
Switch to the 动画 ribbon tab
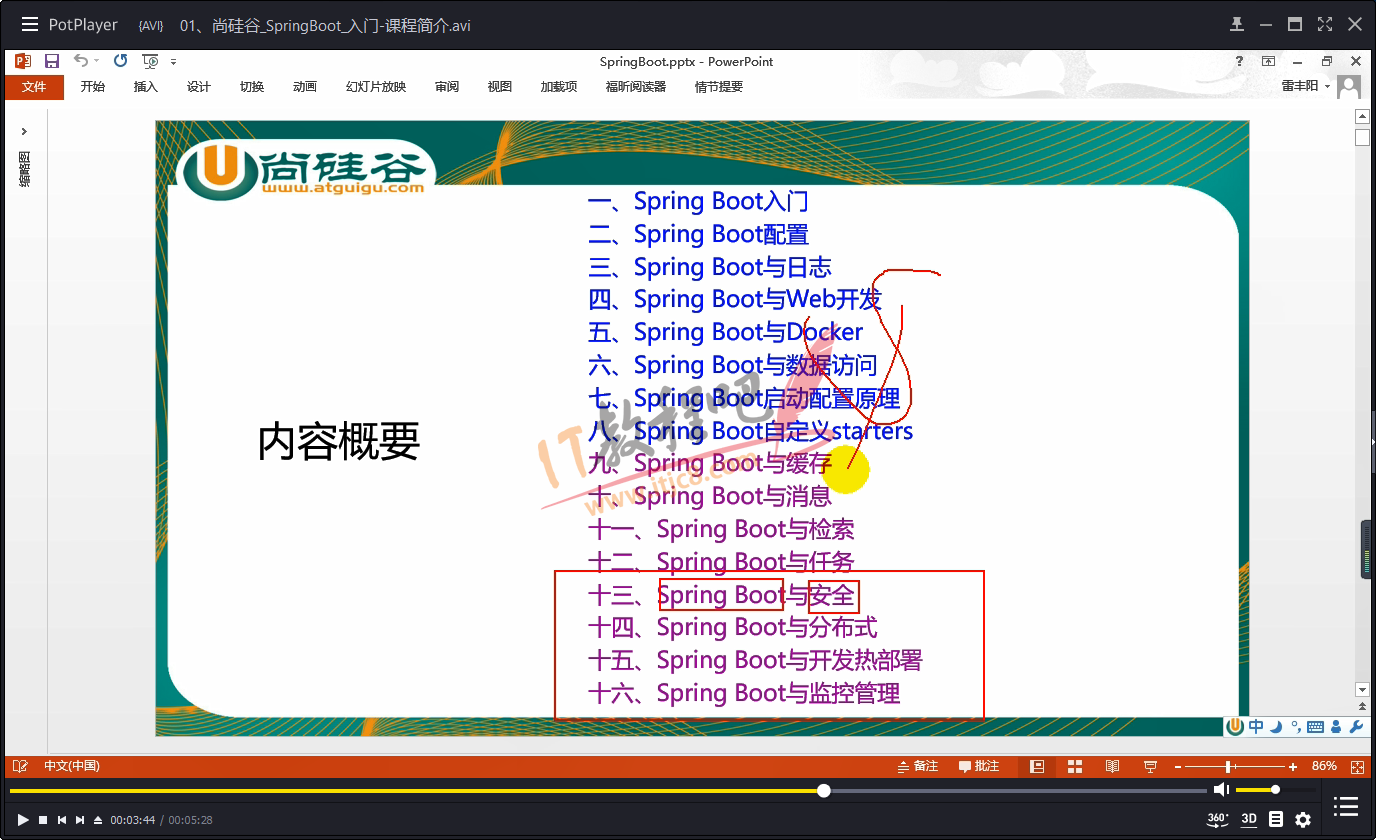tap(305, 87)
